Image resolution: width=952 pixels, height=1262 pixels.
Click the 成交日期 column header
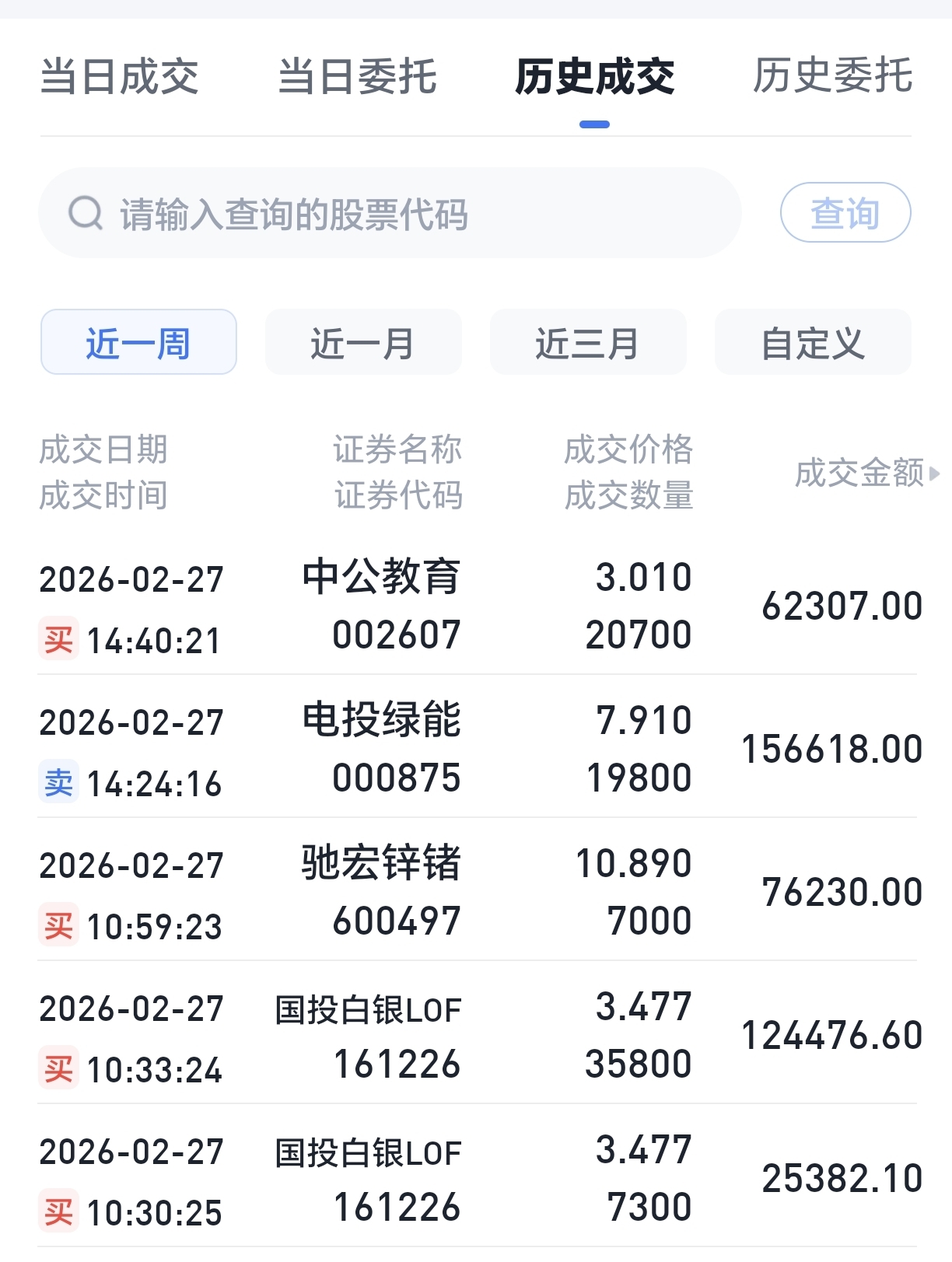tap(103, 449)
